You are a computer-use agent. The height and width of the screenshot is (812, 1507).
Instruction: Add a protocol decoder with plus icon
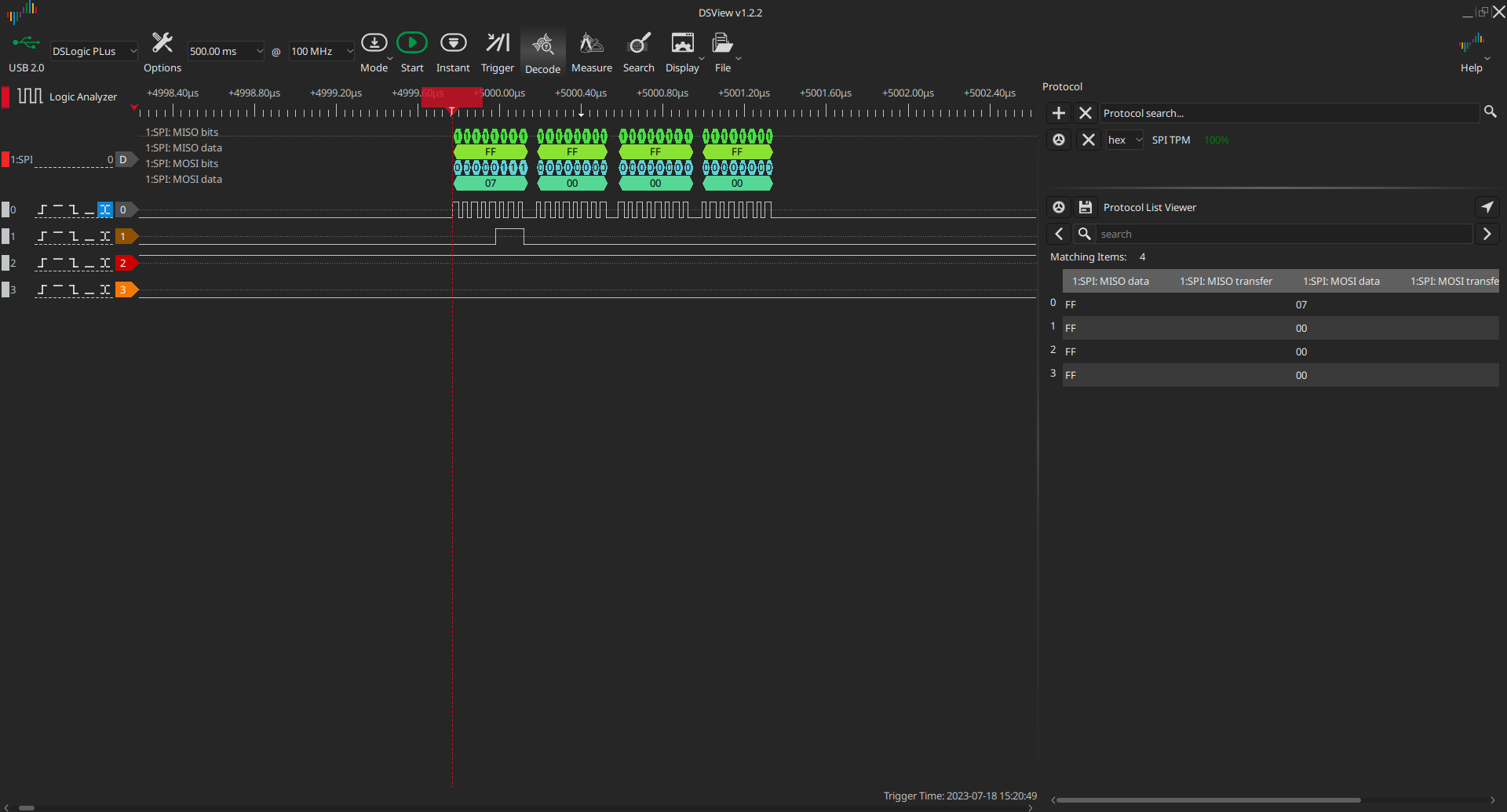[x=1058, y=113]
